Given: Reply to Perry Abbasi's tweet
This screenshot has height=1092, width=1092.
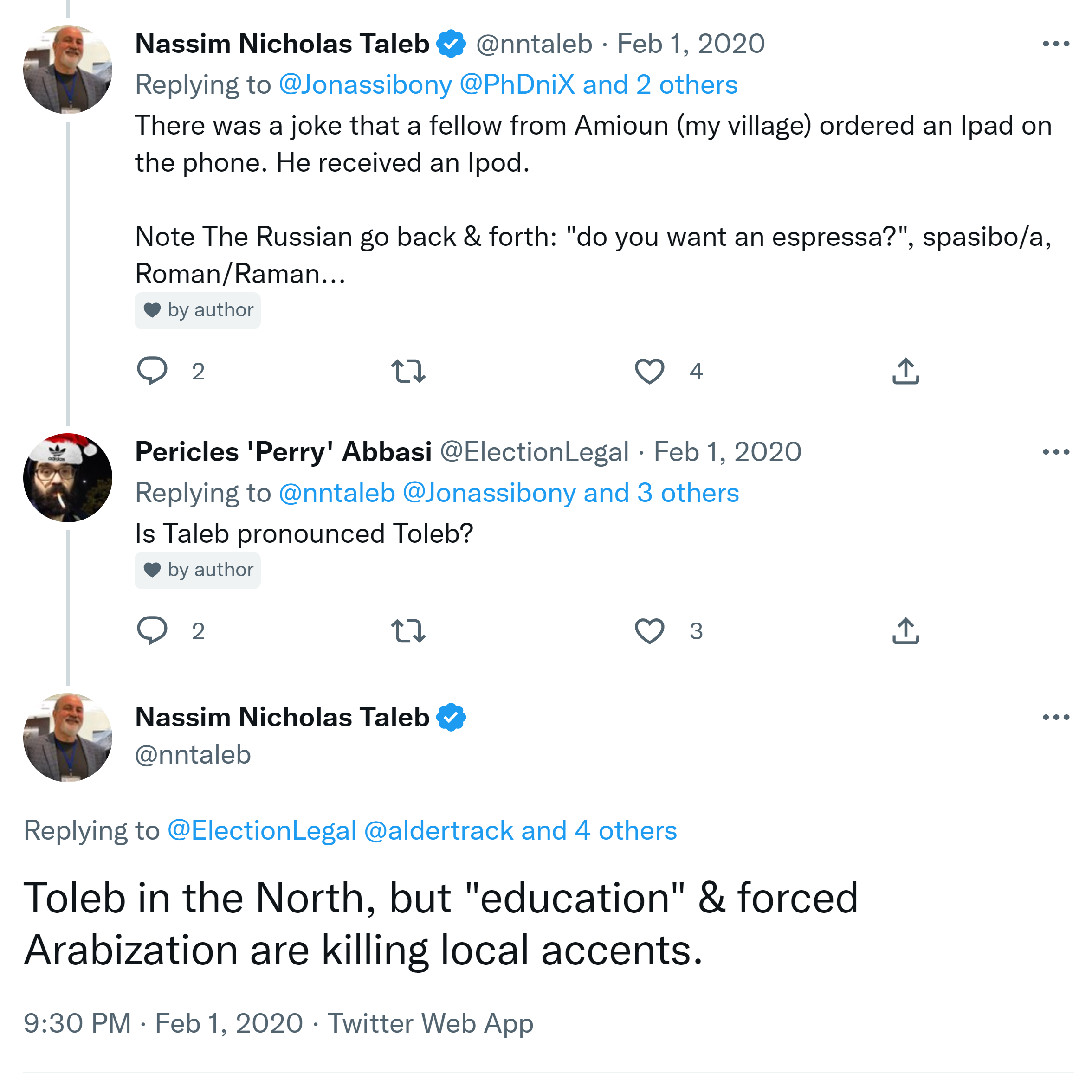Looking at the screenshot, I should [x=152, y=630].
